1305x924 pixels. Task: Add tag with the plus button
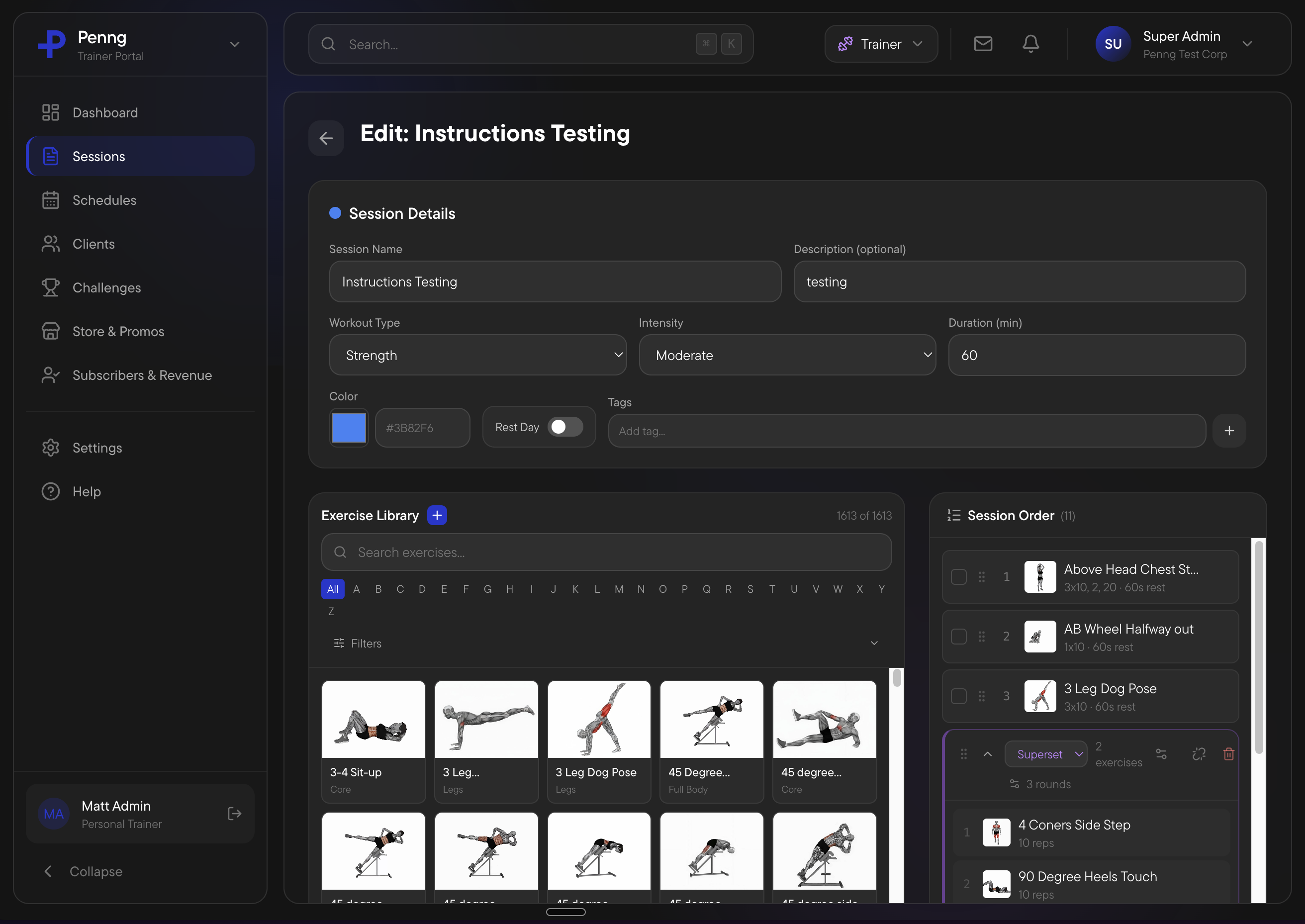tap(1229, 431)
